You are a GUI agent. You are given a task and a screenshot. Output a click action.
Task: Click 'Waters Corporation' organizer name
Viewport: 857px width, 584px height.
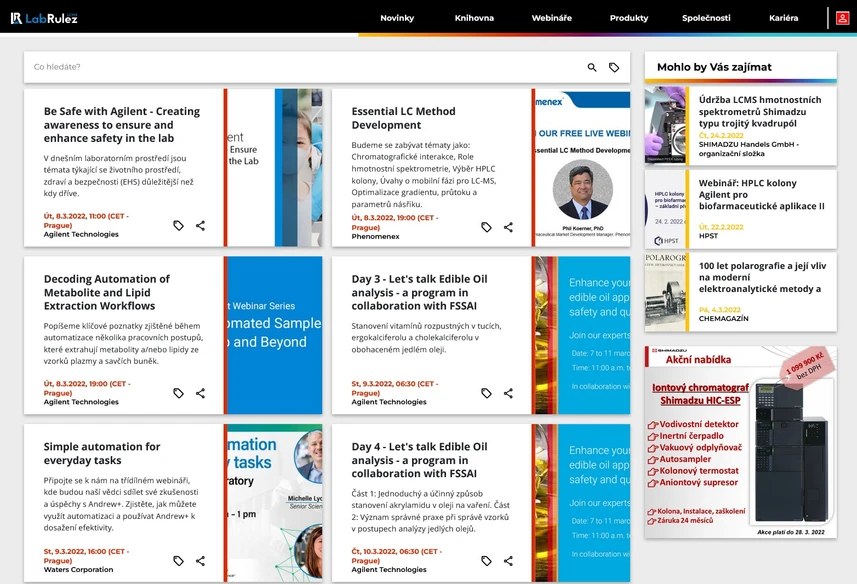click(79, 569)
